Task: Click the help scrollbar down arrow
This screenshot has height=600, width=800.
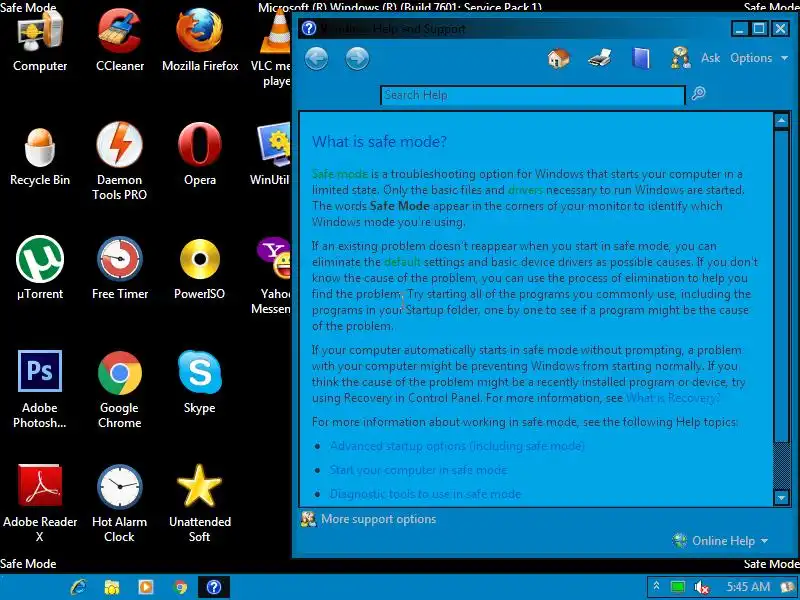Action: click(x=782, y=496)
